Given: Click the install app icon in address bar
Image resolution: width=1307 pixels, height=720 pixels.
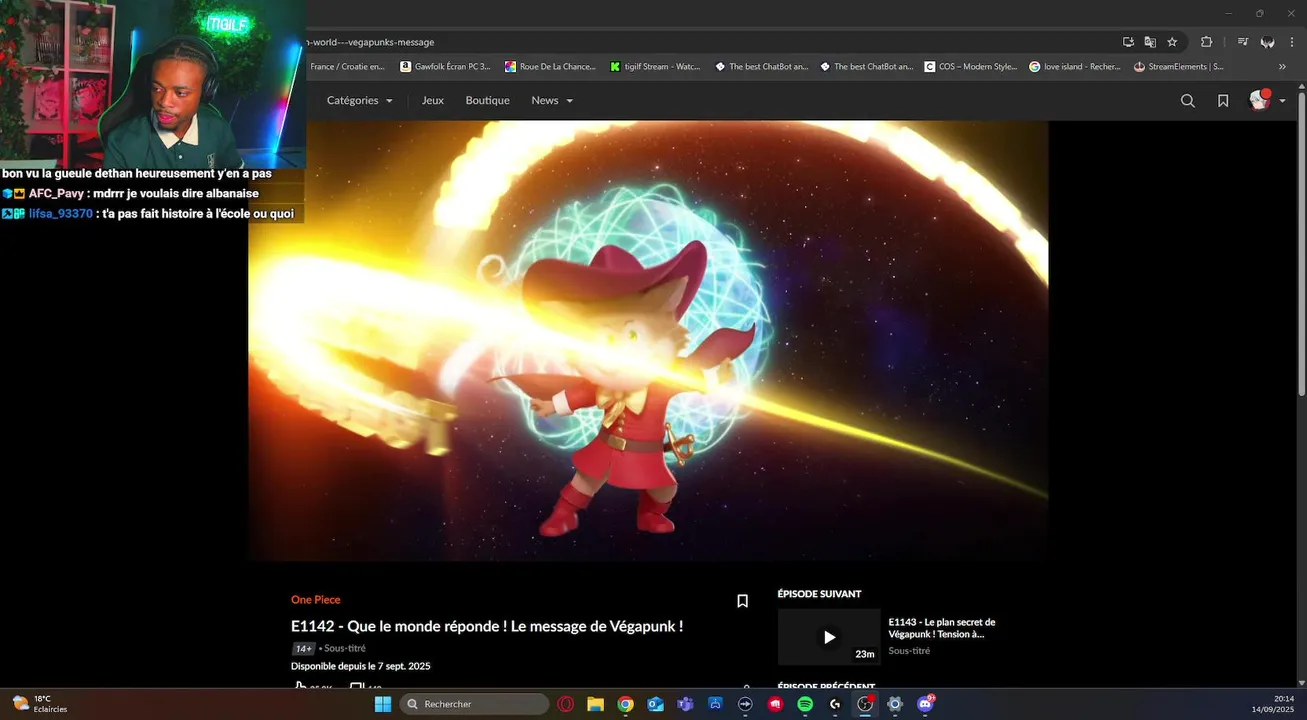Looking at the screenshot, I should click(1128, 42).
